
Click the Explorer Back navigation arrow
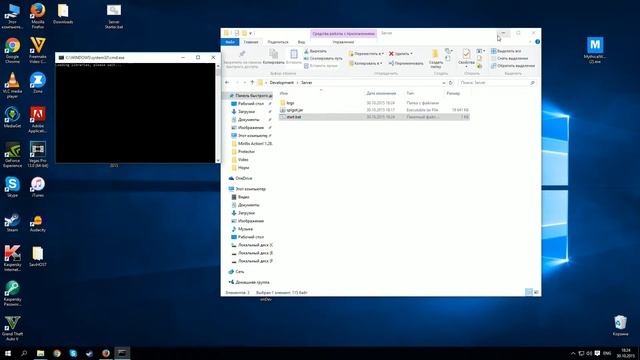coord(227,82)
